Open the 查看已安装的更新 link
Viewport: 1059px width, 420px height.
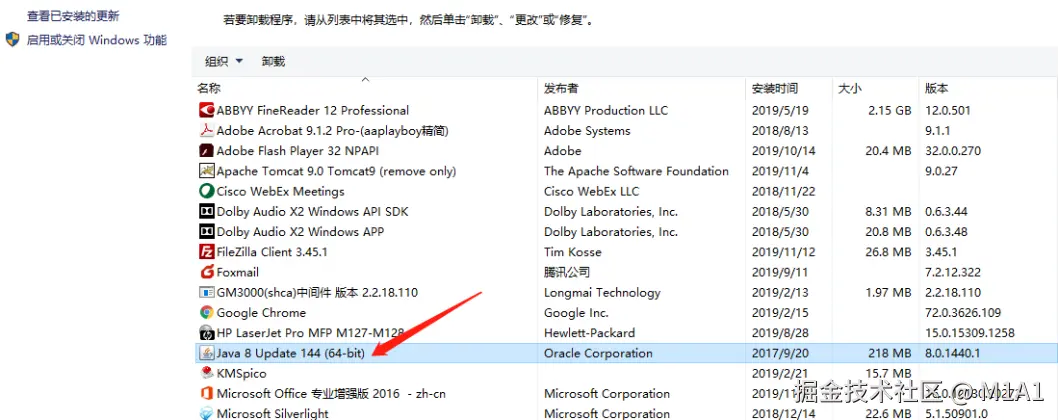73,16
